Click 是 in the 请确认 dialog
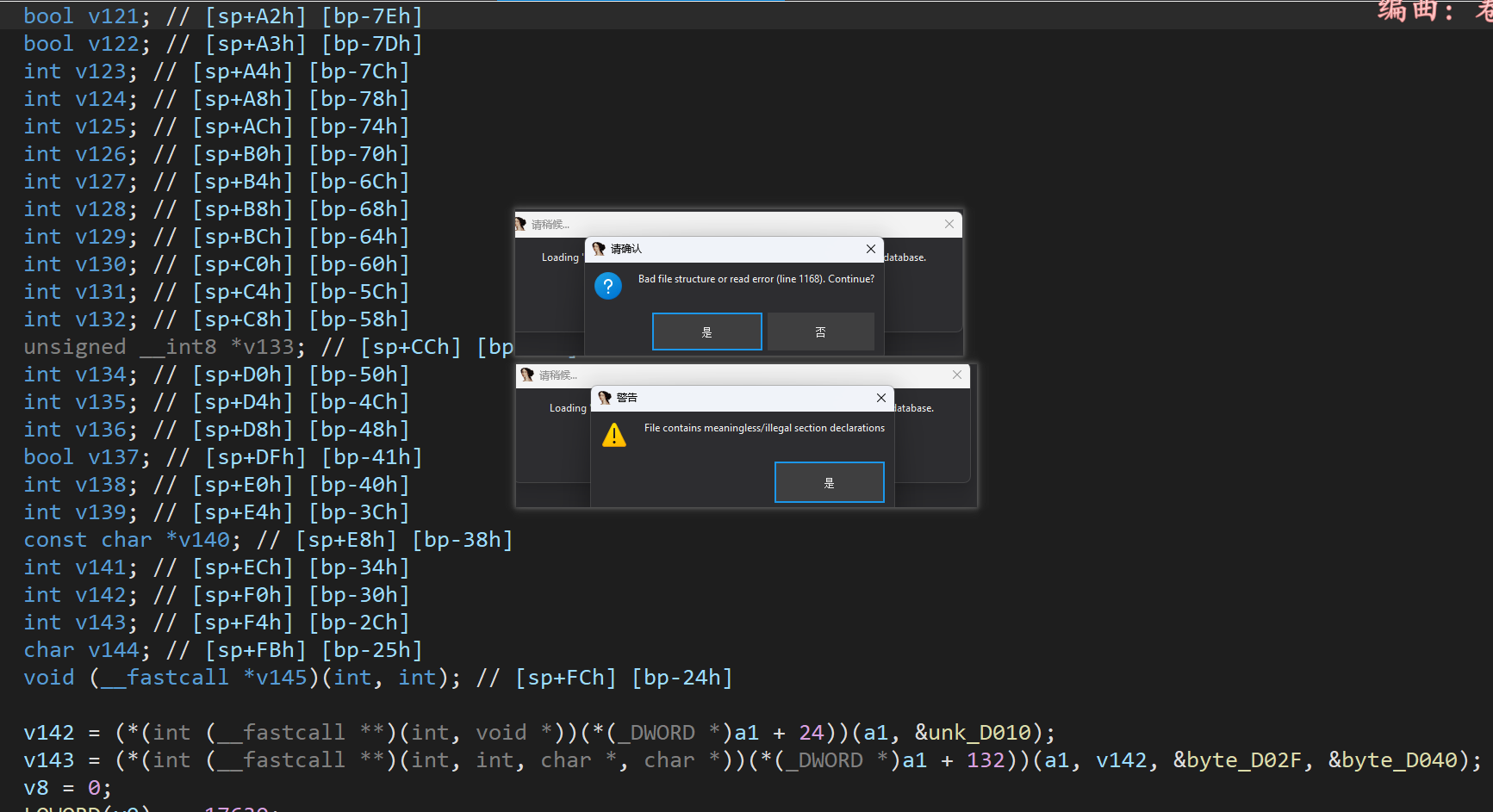The height and width of the screenshot is (812, 1493). [x=706, y=332]
